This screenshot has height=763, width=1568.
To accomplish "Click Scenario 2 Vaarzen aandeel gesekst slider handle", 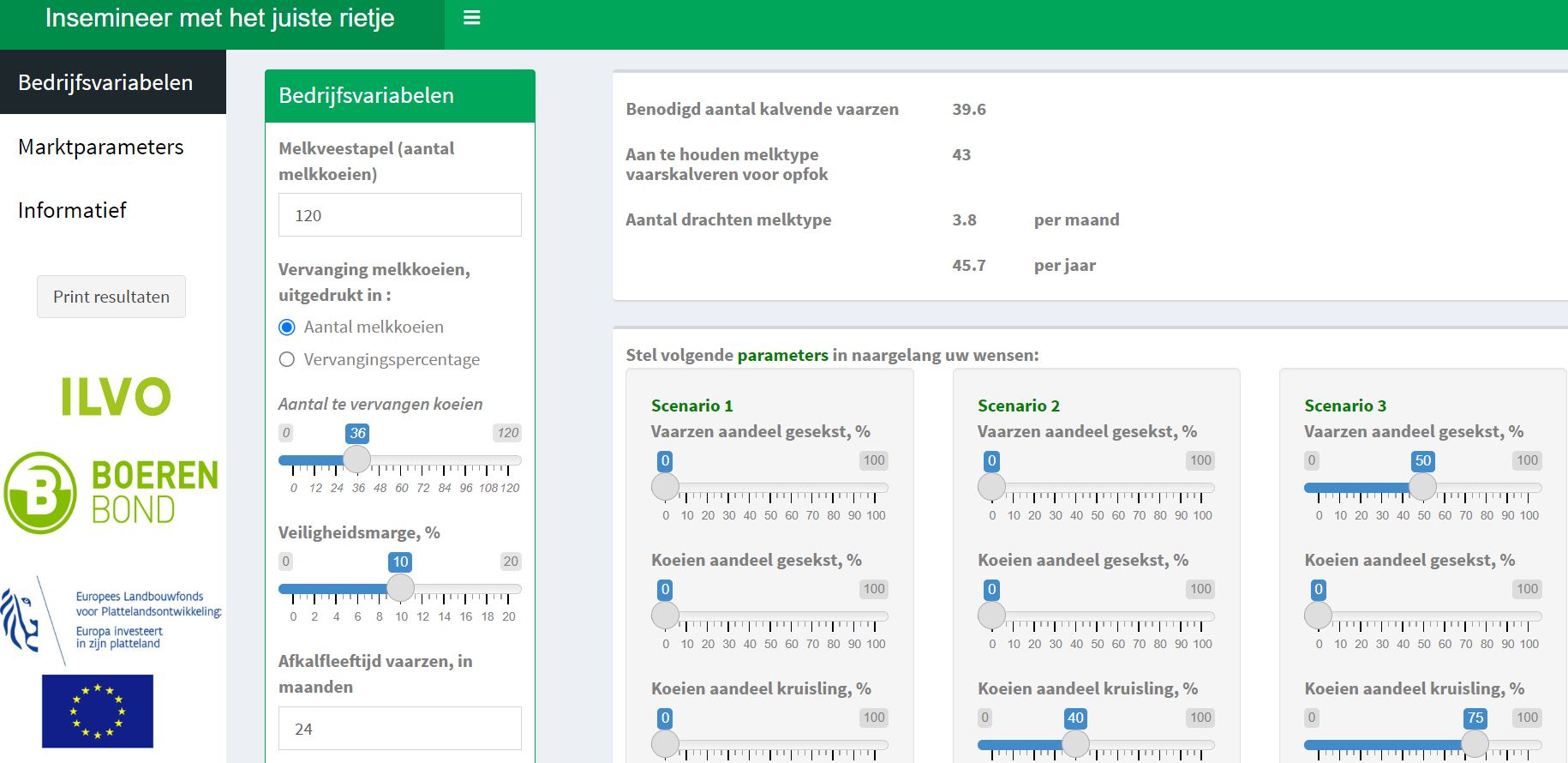I will point(991,487).
